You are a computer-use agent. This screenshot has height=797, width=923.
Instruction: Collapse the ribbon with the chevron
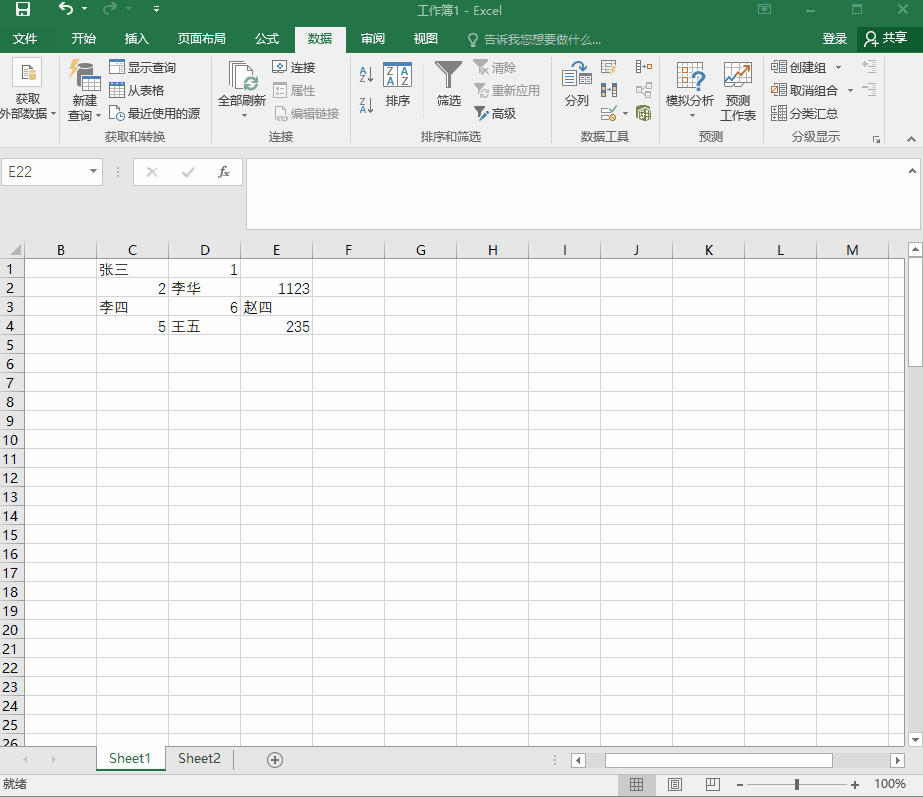(x=911, y=140)
